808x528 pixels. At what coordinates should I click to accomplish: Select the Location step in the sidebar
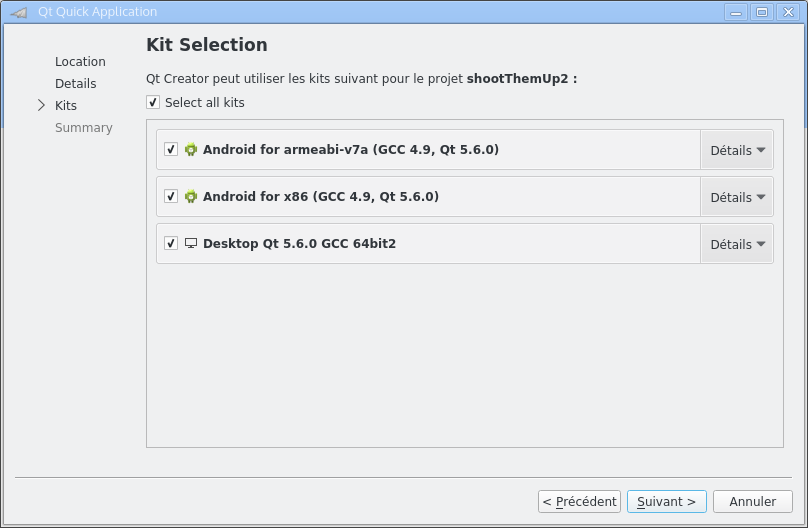pos(80,62)
